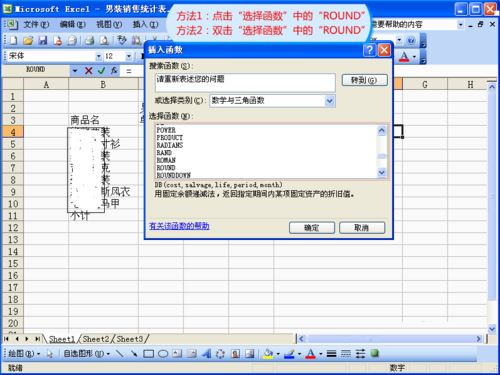Image resolution: width=500 pixels, height=375 pixels.
Task: Select RADIANS in the function list
Action: pyautogui.click(x=170, y=145)
